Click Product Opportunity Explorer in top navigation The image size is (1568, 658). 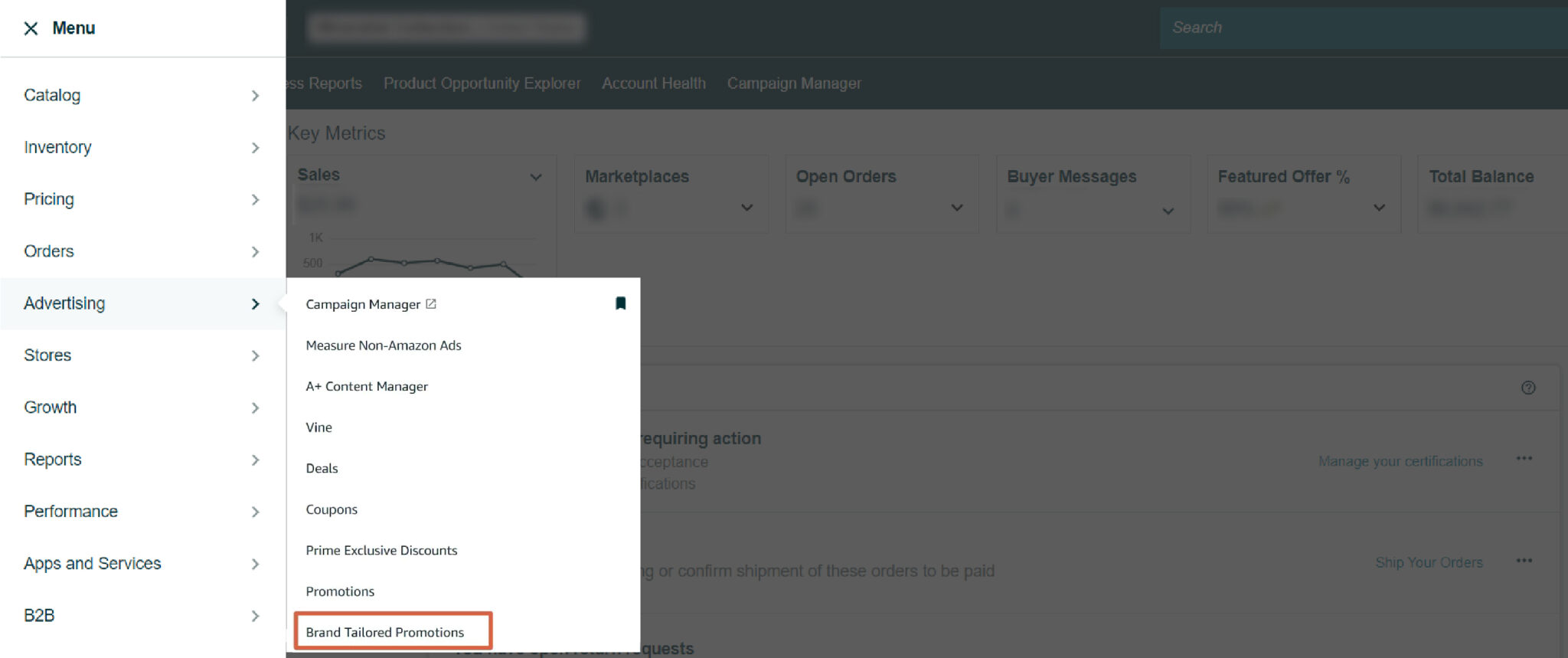pyautogui.click(x=482, y=83)
